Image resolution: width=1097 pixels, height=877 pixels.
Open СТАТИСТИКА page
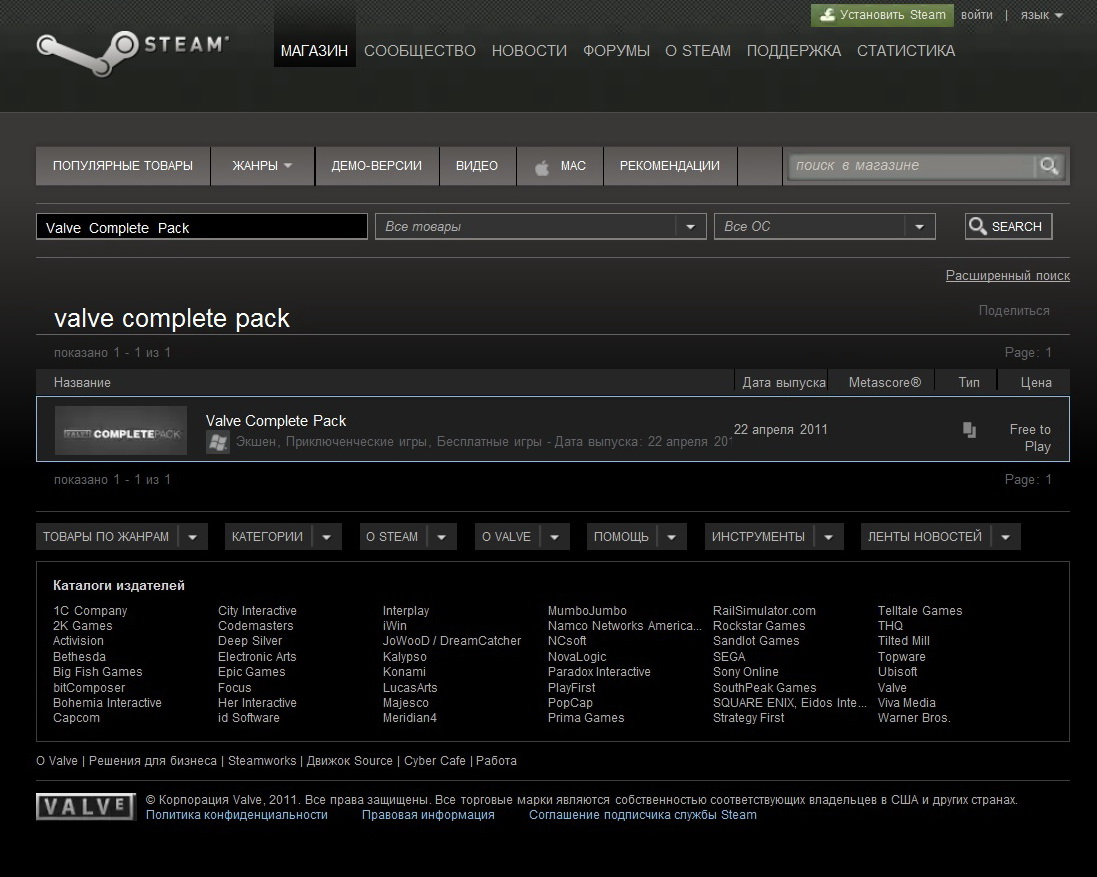(906, 50)
